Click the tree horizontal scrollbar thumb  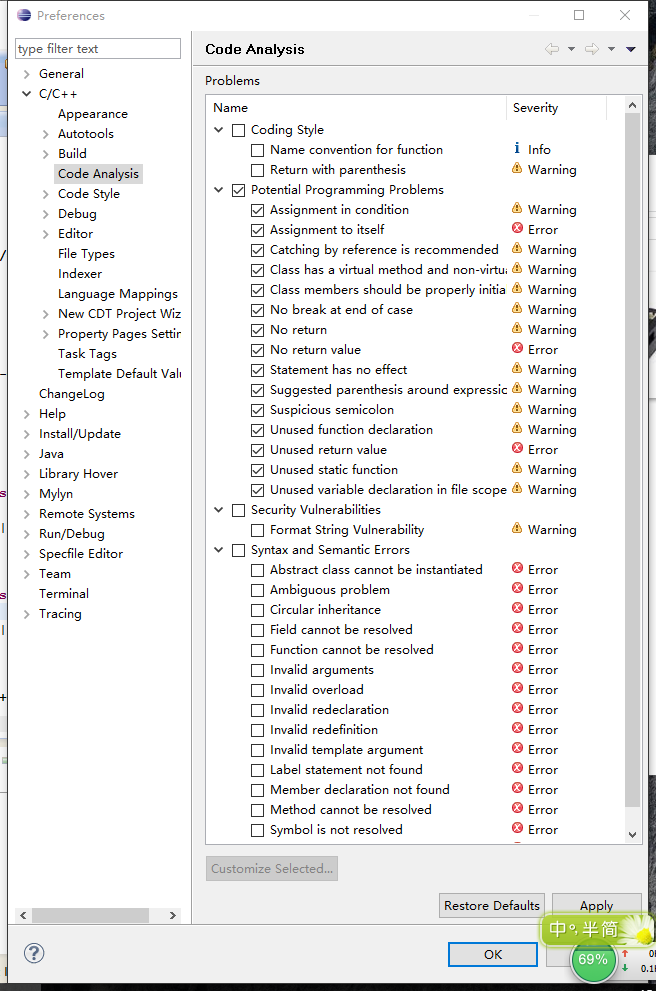click(x=90, y=915)
